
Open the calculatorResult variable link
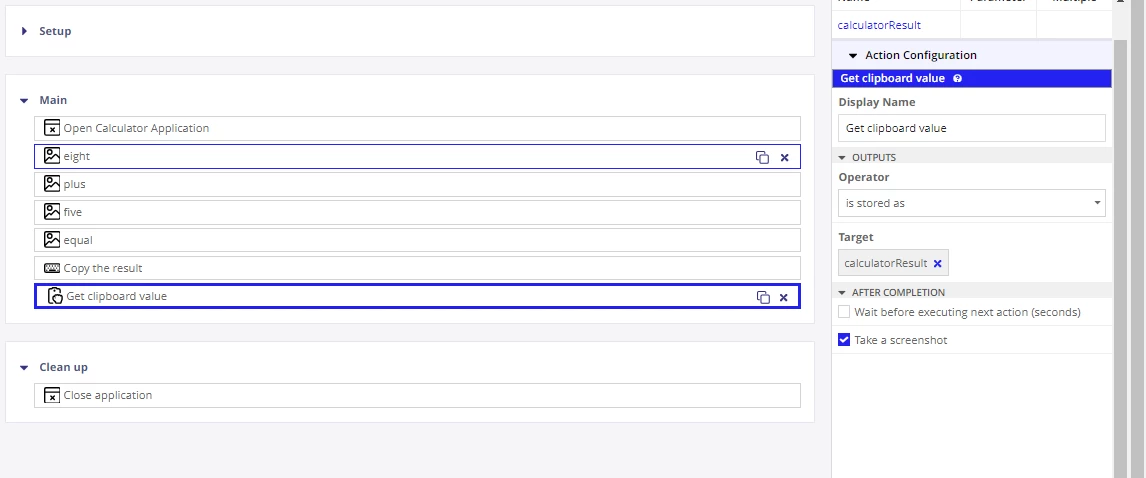(x=879, y=25)
